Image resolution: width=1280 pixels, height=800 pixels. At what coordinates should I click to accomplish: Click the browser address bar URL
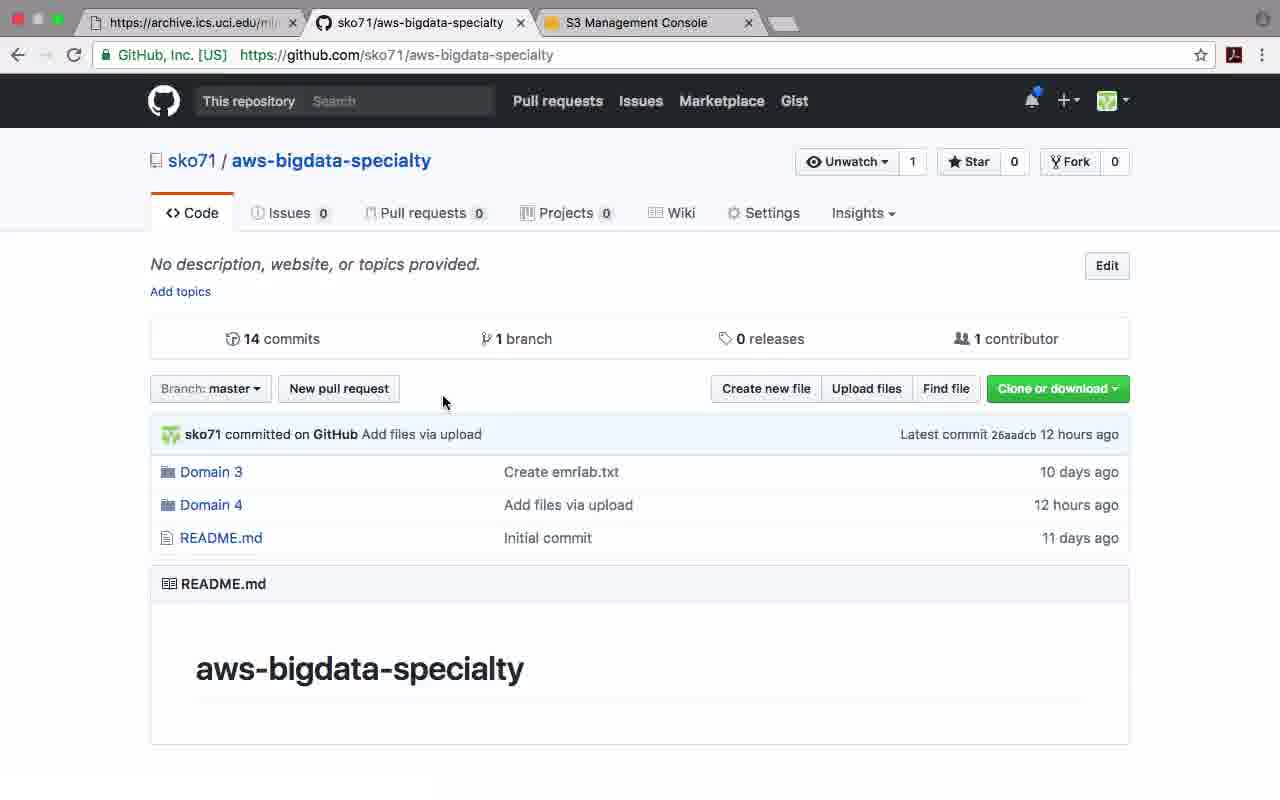tap(397, 55)
